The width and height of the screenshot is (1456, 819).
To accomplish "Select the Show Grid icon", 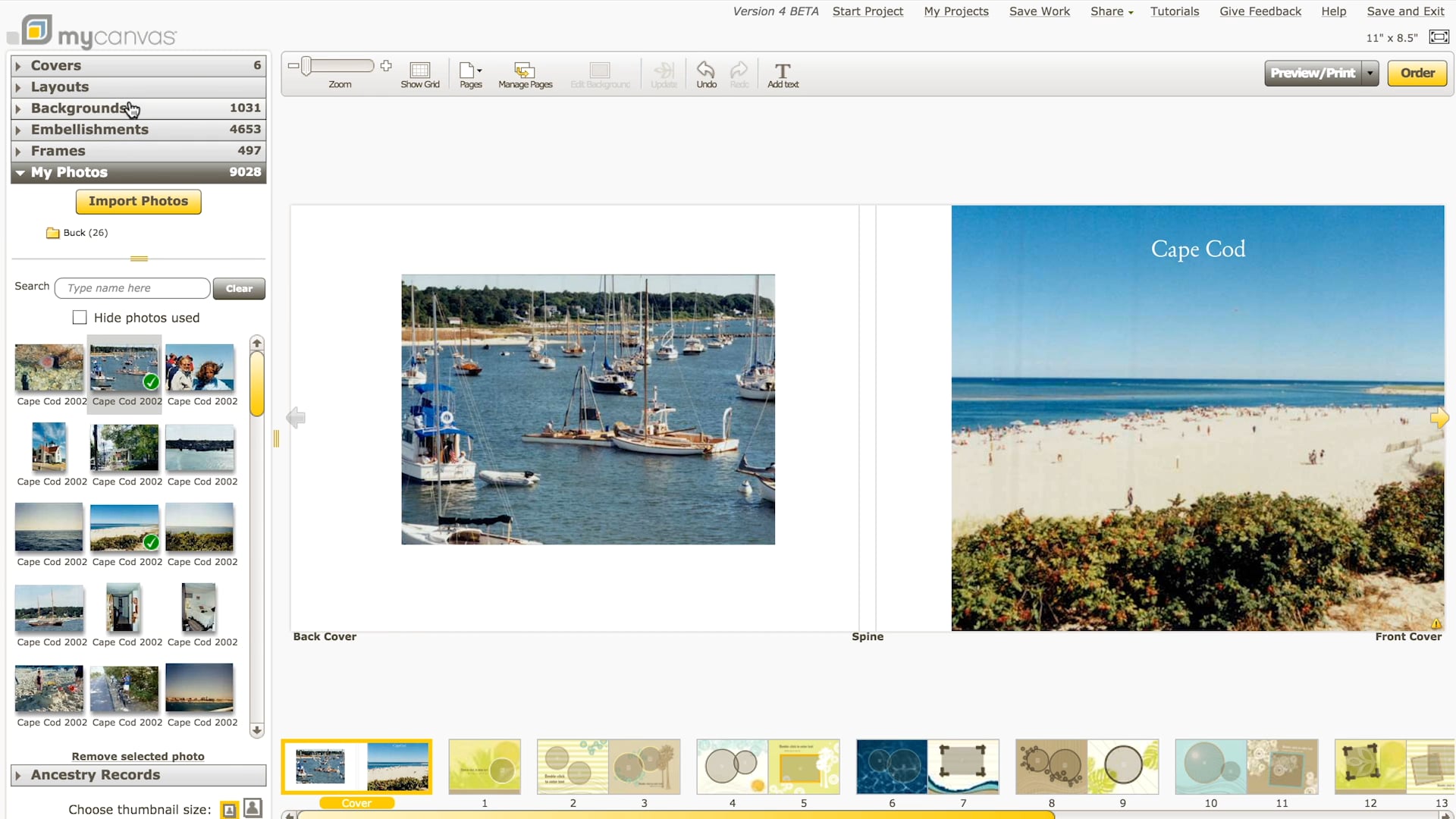I will pyautogui.click(x=420, y=70).
